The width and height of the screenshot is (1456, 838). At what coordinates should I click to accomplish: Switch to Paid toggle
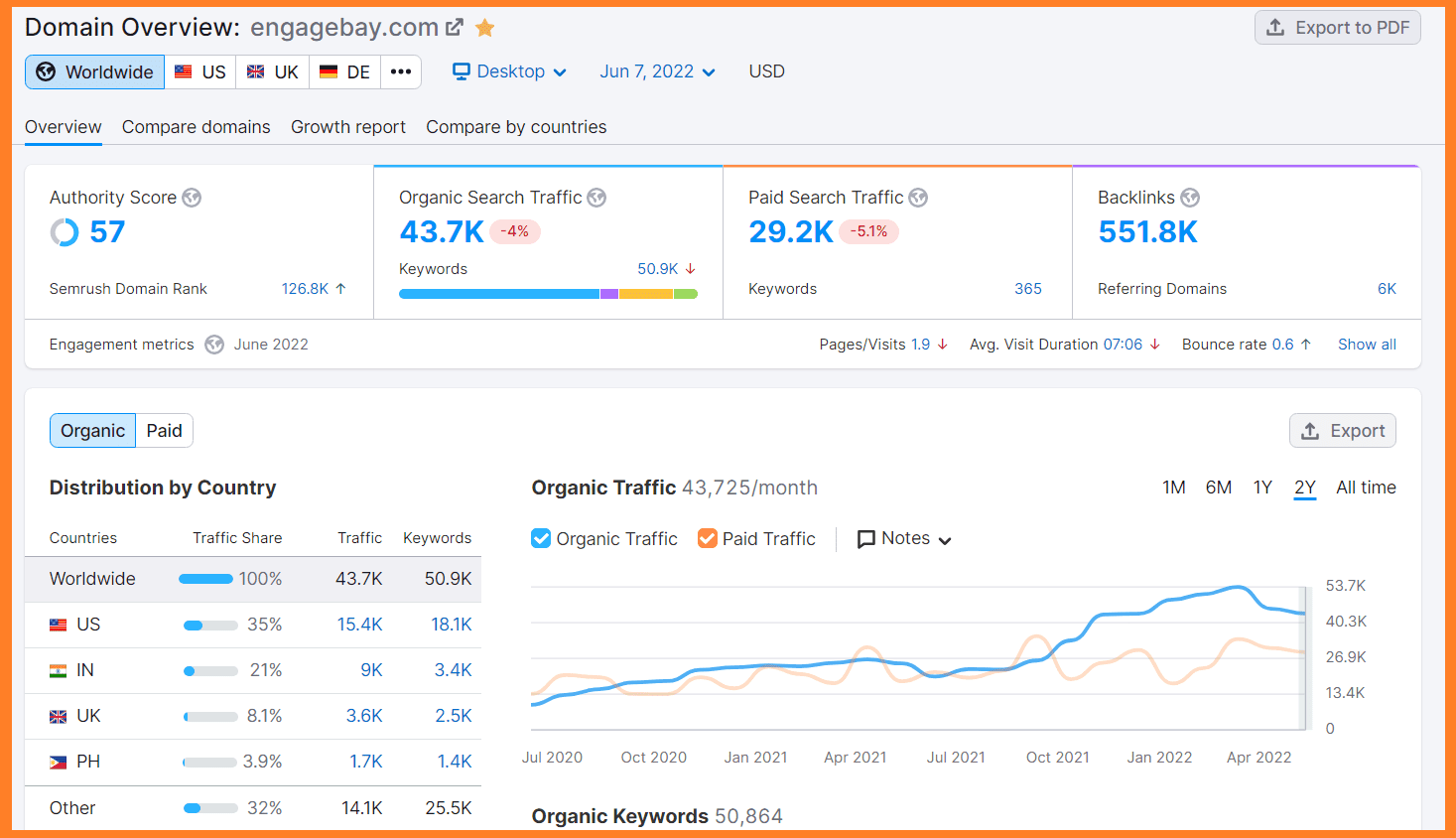tap(165, 431)
